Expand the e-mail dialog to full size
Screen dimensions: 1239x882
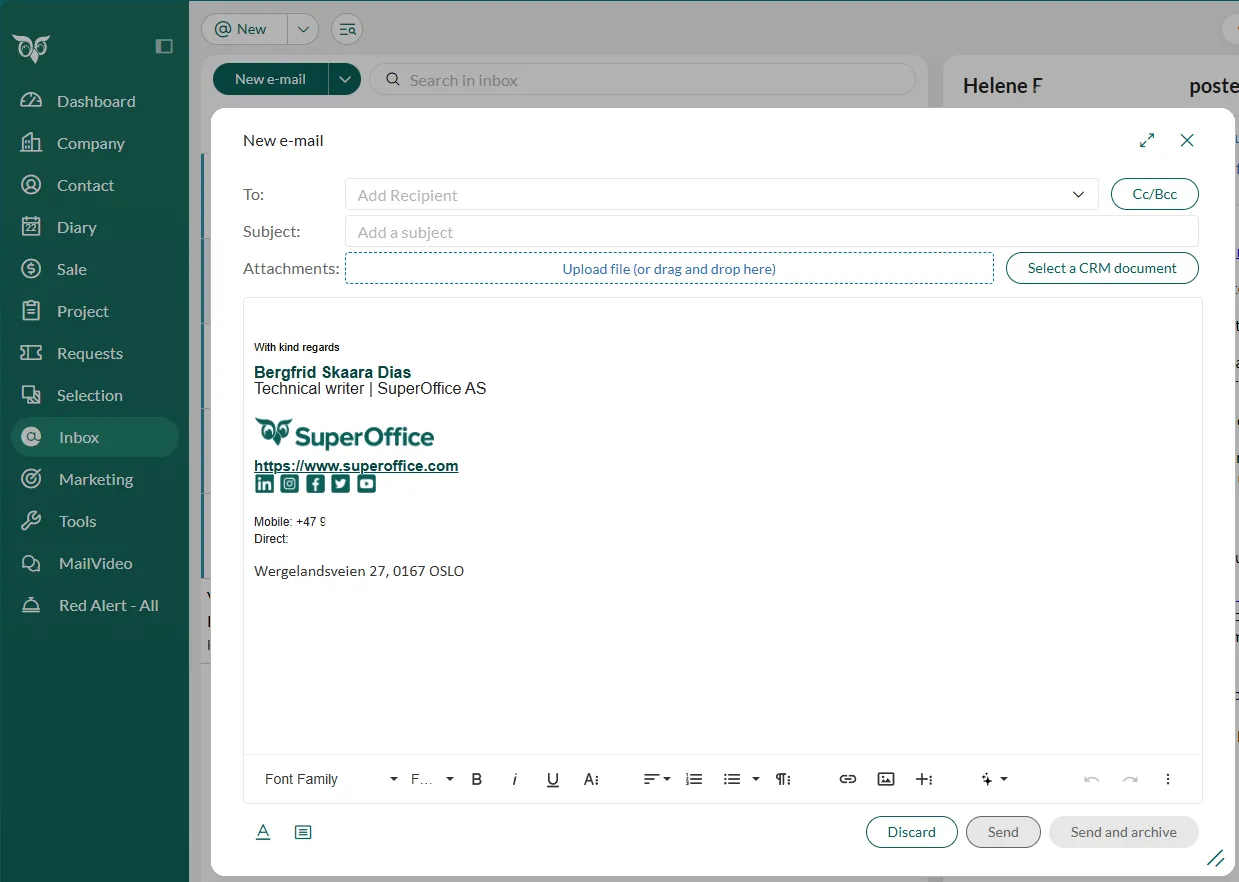[1147, 141]
